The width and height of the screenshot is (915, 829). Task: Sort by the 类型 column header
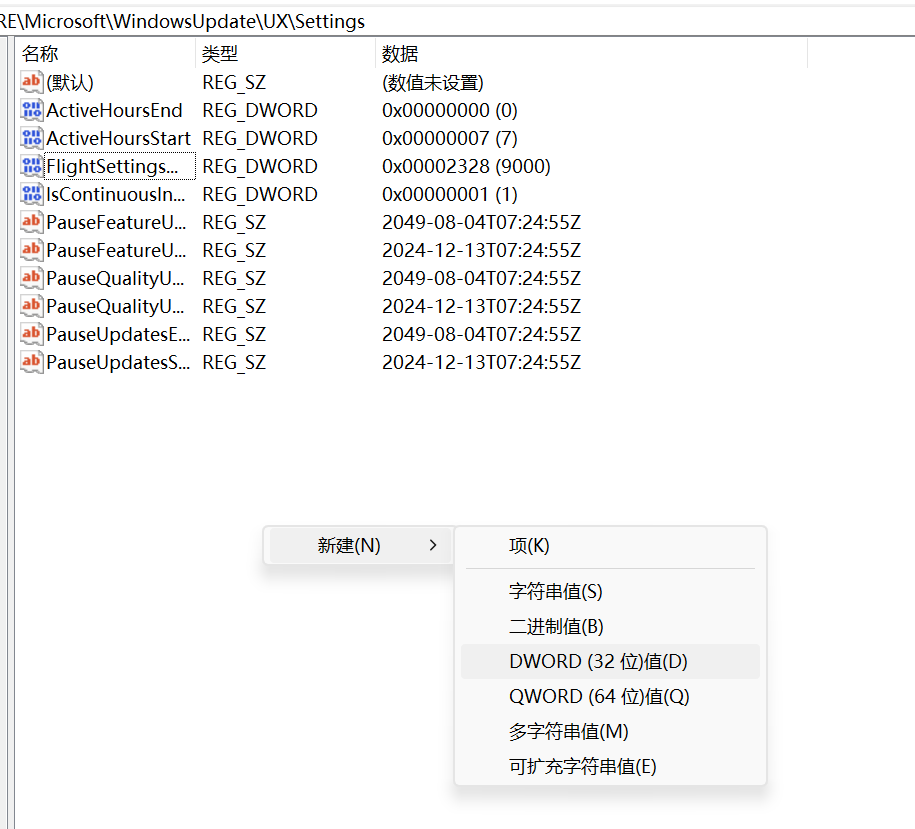(285, 54)
